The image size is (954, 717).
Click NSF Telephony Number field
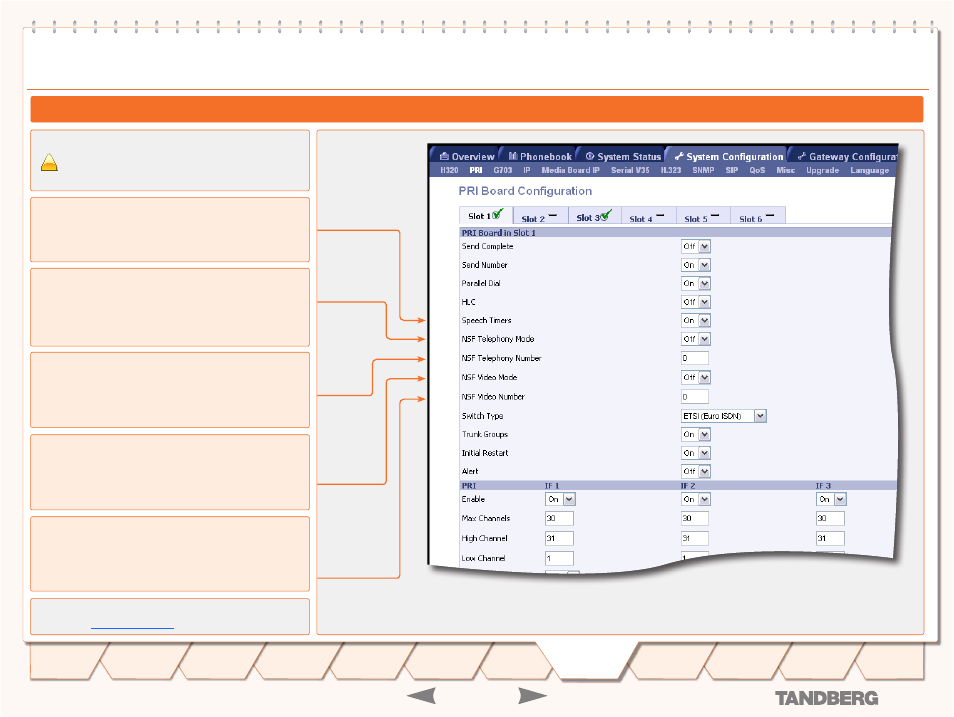pyautogui.click(x=695, y=358)
